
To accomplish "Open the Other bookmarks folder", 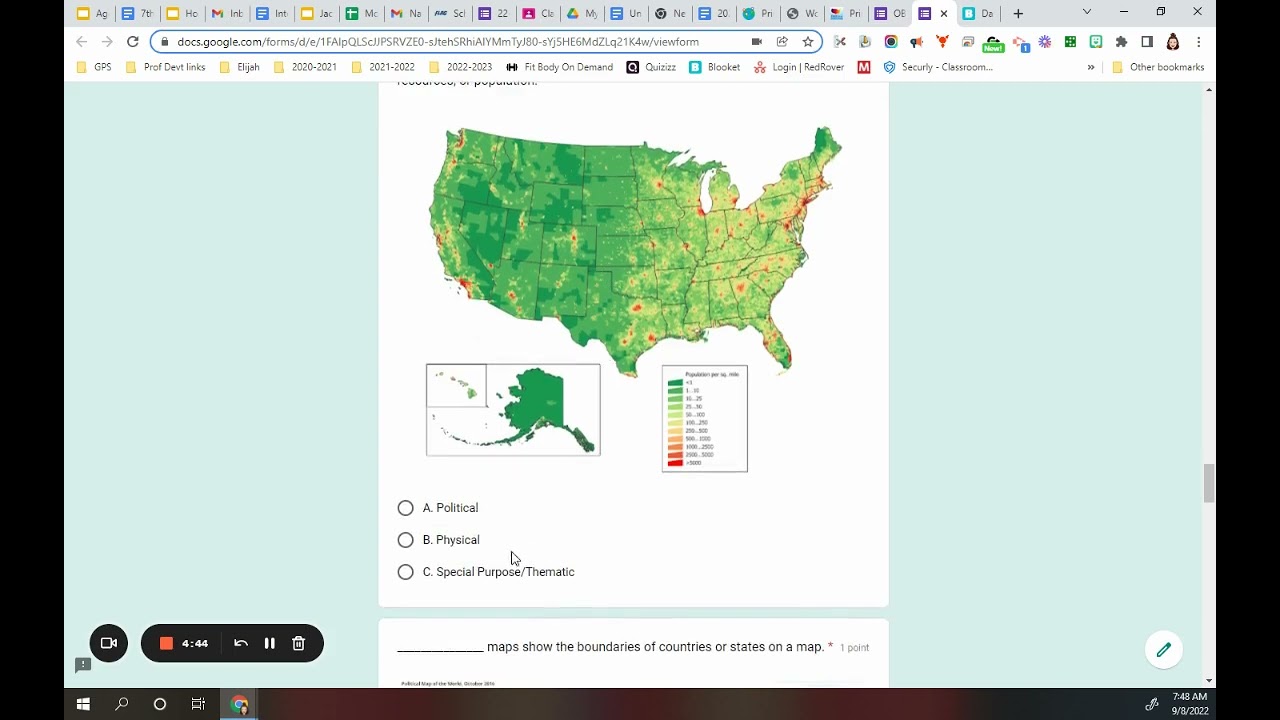I will pos(1158,67).
